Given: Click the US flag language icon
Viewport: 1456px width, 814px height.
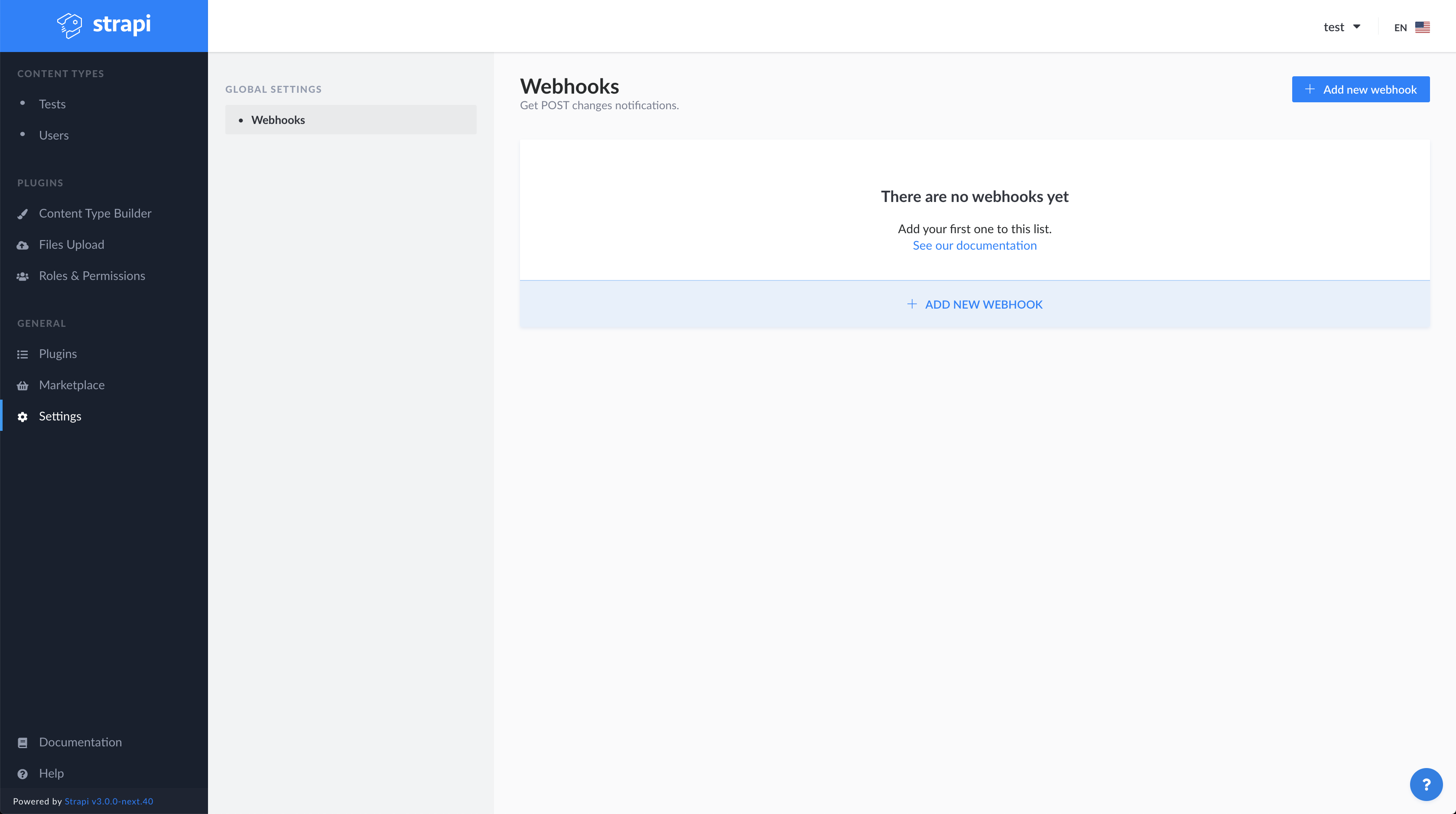Looking at the screenshot, I should click(1422, 27).
